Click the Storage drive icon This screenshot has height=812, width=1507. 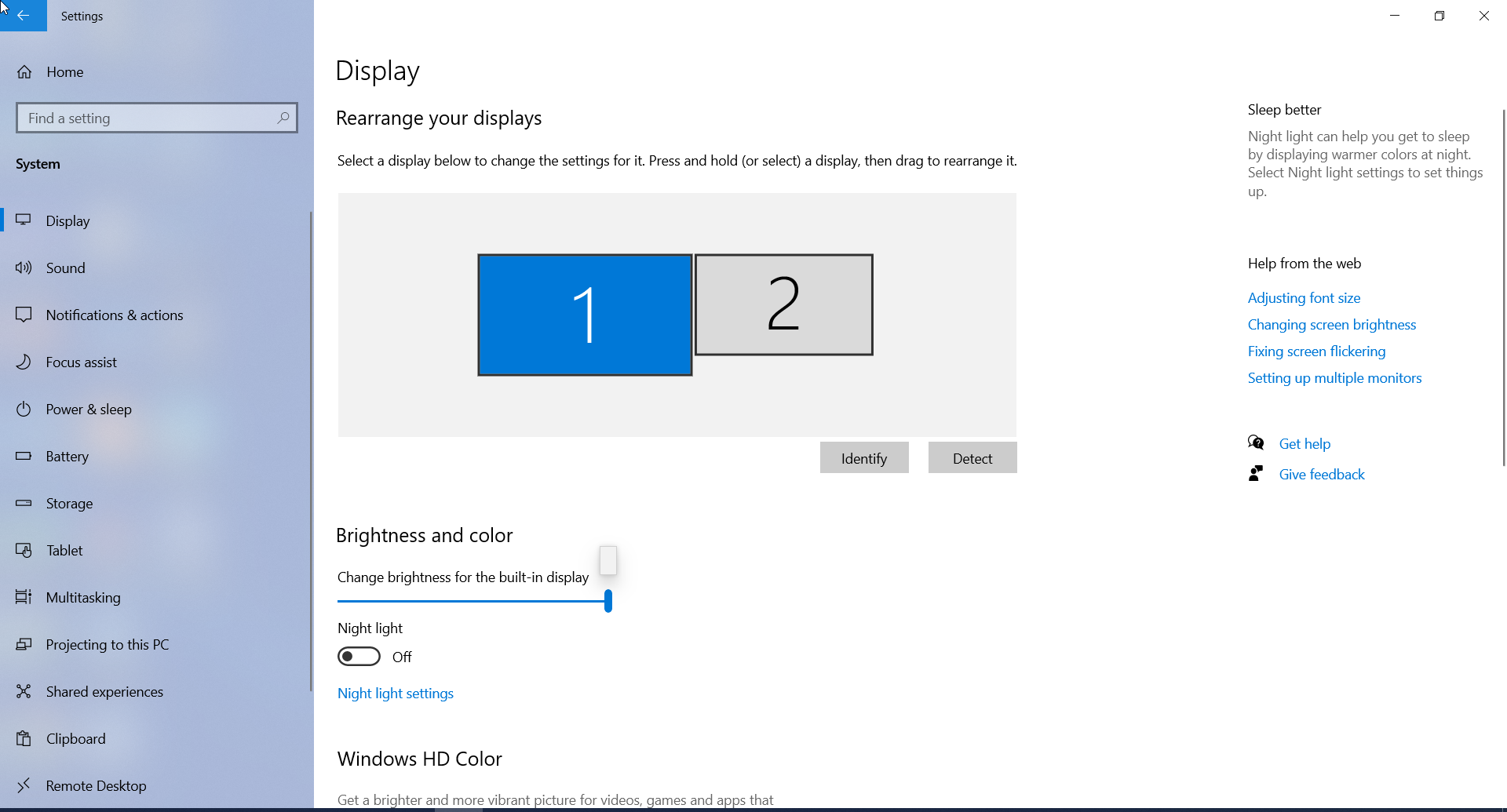(24, 503)
